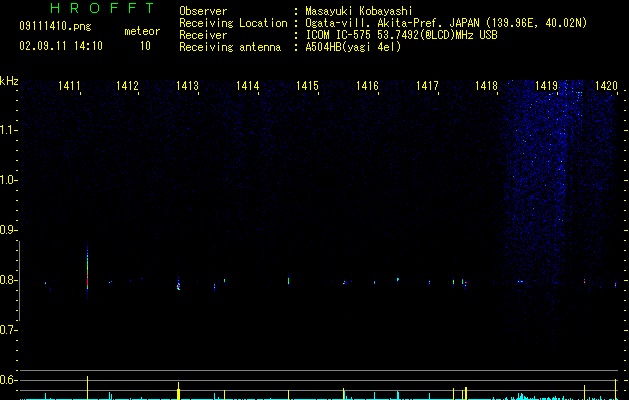The width and height of the screenshot is (629, 400).
Task: Click the 1.0 kHz axis label
Action: click(8, 180)
